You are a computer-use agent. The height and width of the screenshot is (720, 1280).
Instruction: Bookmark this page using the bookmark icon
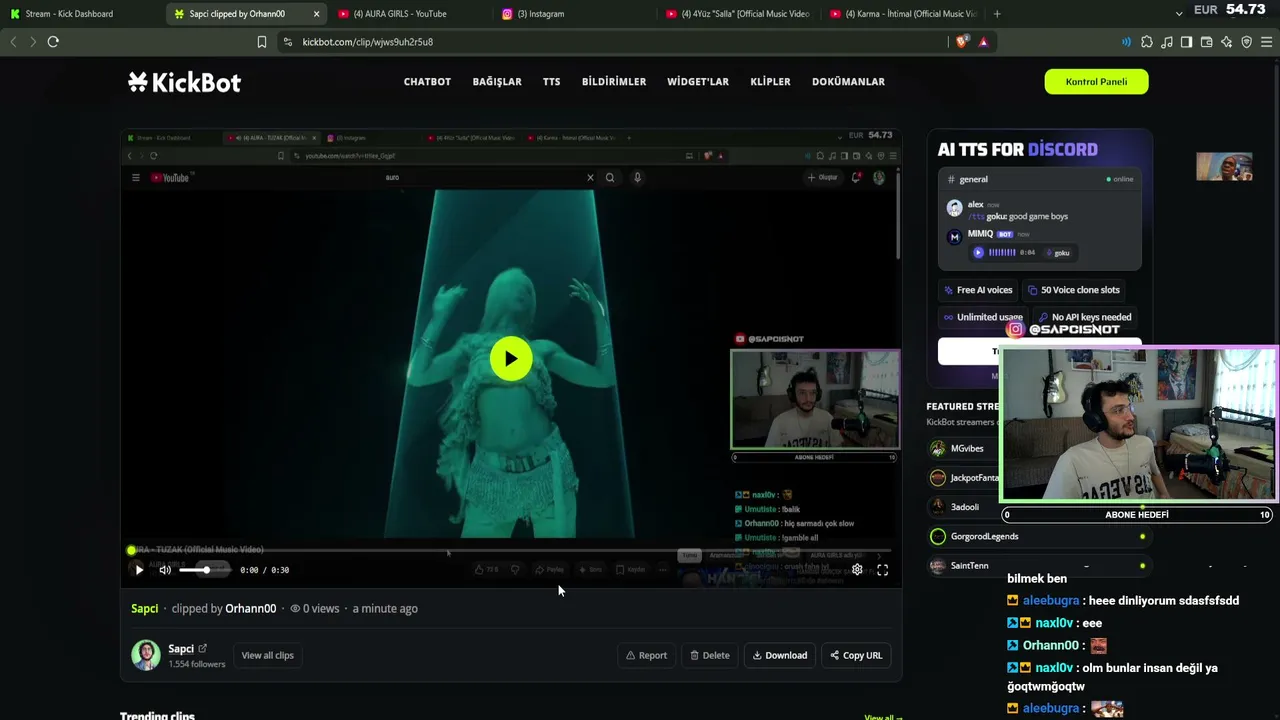point(262,42)
